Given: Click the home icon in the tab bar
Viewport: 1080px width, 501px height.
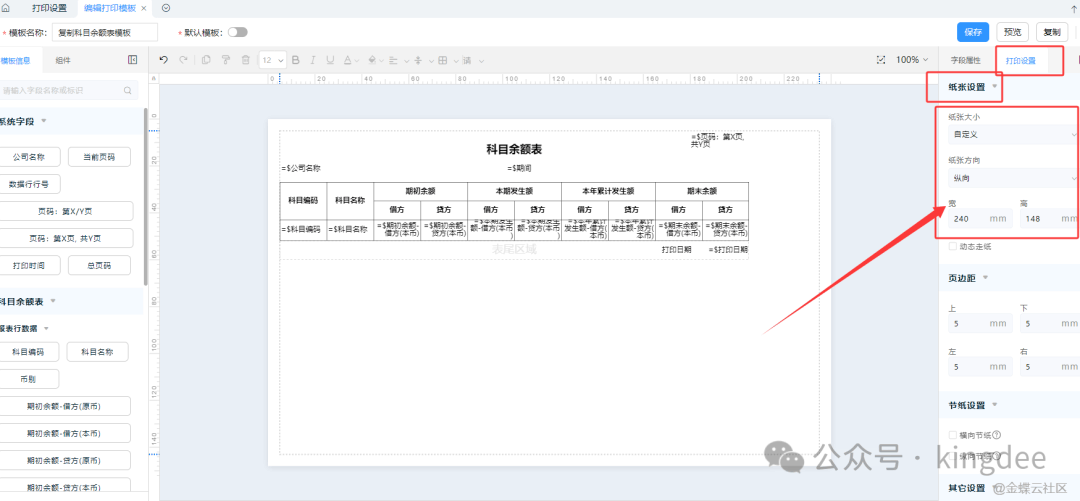Looking at the screenshot, I should (x=6, y=8).
